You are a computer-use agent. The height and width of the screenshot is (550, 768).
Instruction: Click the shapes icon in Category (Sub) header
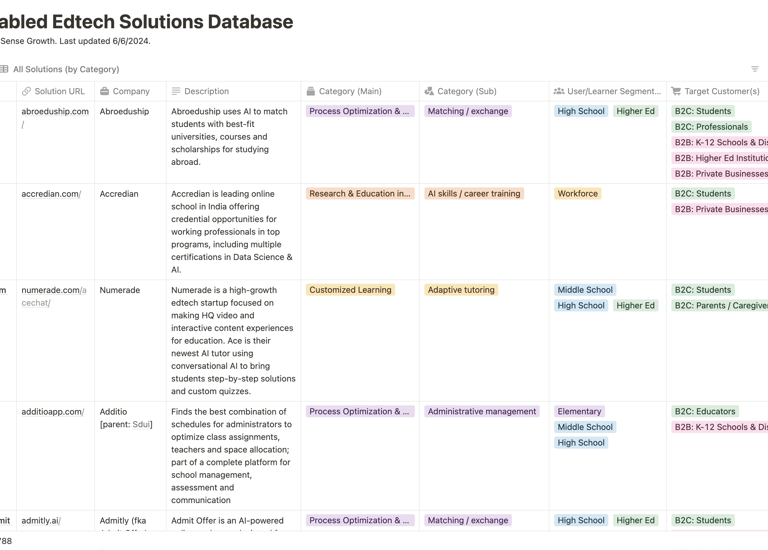429,91
